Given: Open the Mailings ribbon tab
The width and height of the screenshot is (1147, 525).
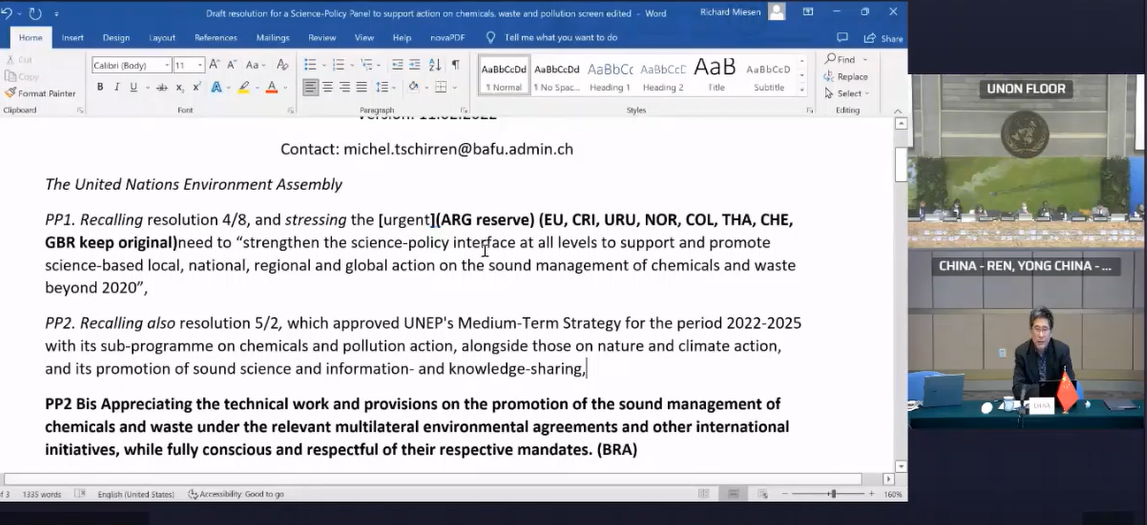Looking at the screenshot, I should pos(272,38).
